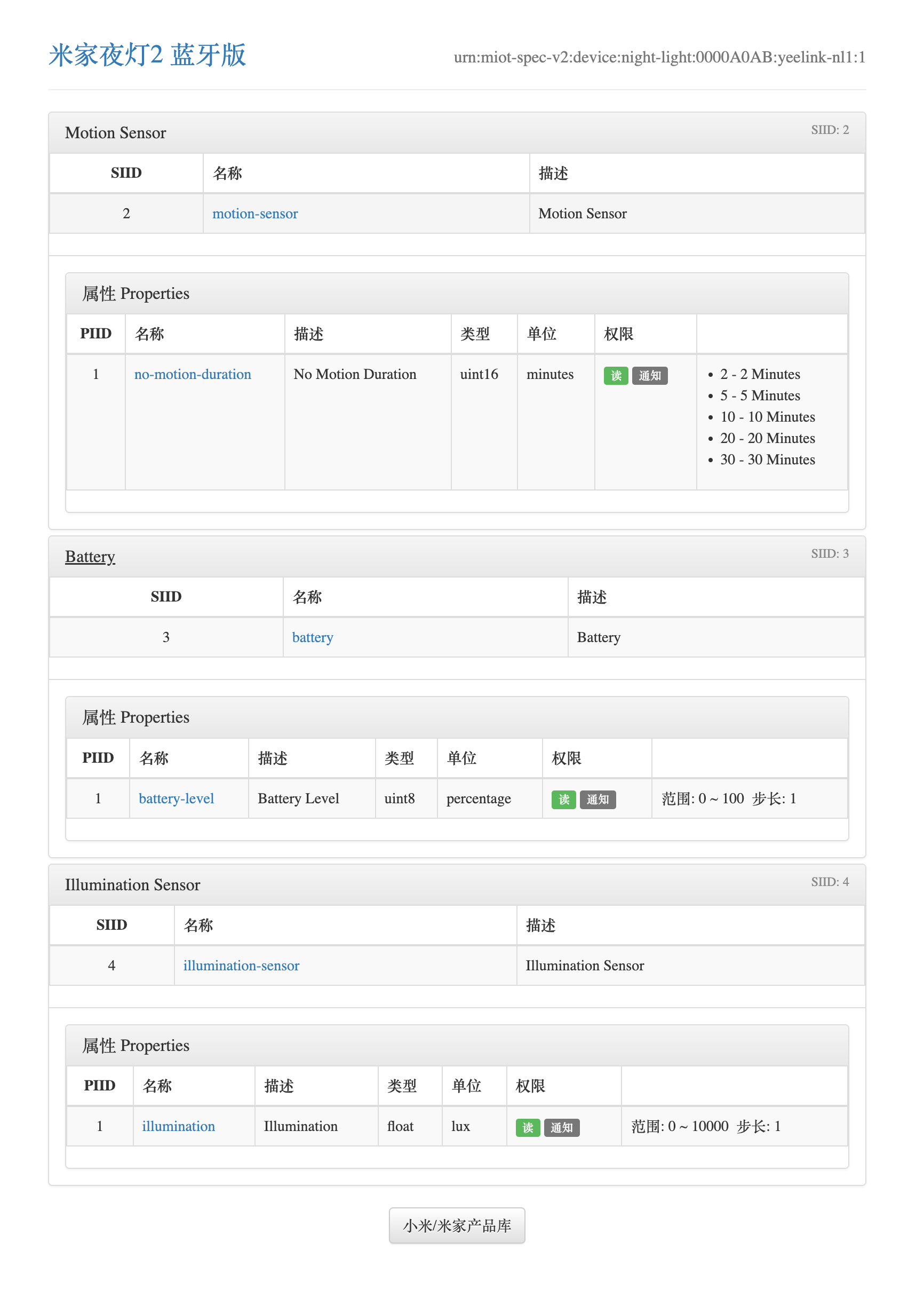The height and width of the screenshot is (1297, 924).
Task: Click the green 读 badge for no-motion-duration
Action: [x=616, y=376]
